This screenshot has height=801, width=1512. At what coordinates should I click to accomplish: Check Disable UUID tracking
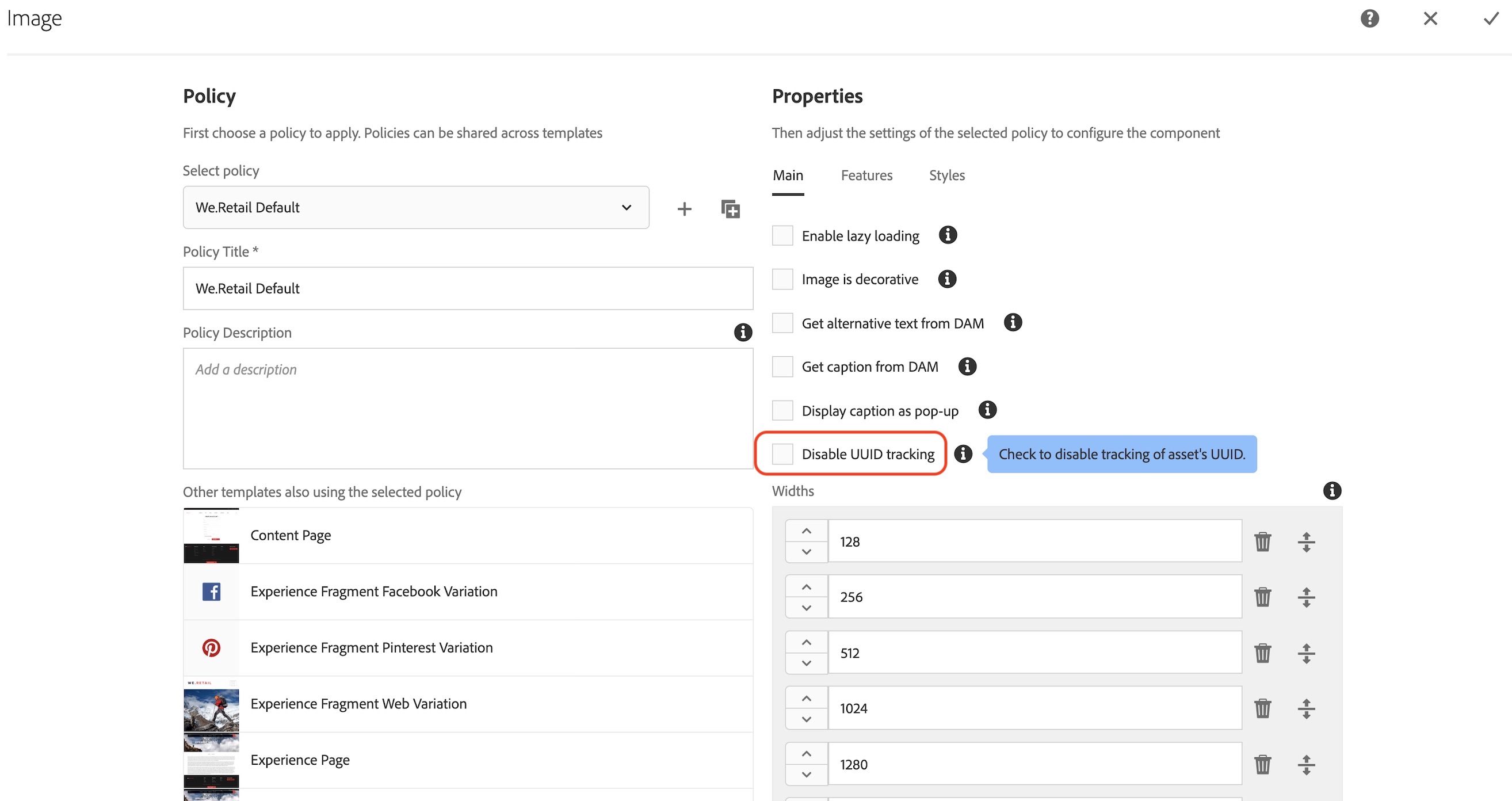point(782,454)
